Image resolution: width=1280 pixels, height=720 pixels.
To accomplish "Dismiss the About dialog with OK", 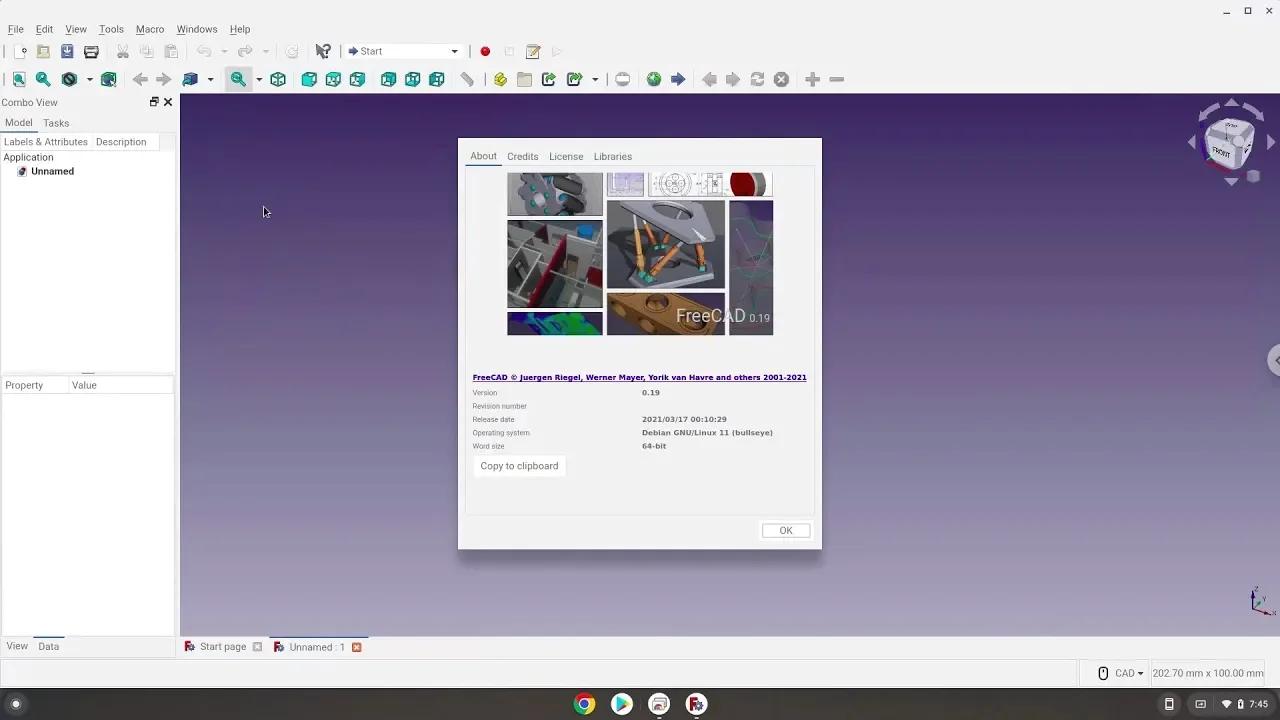I will click(785, 530).
